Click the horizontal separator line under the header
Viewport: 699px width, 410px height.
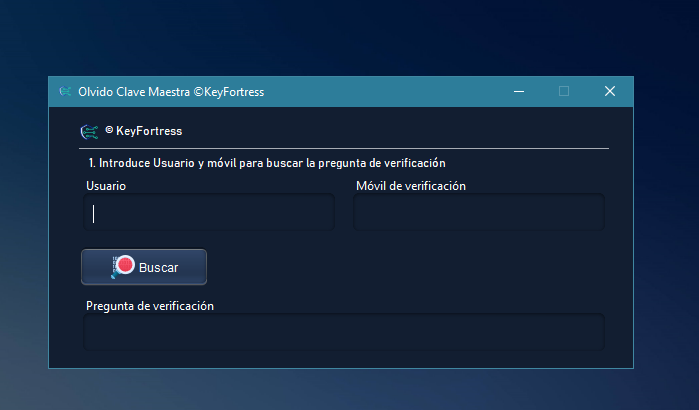coord(343,148)
